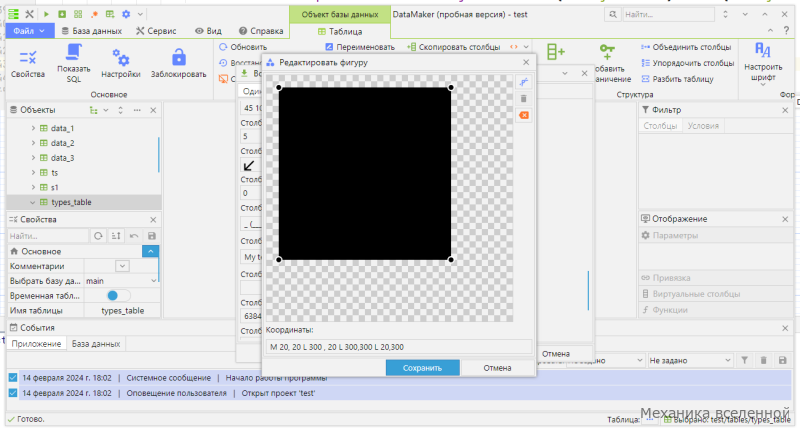Click Разбить таблицу command
The width and height of the screenshot is (800, 431).
click(677, 79)
